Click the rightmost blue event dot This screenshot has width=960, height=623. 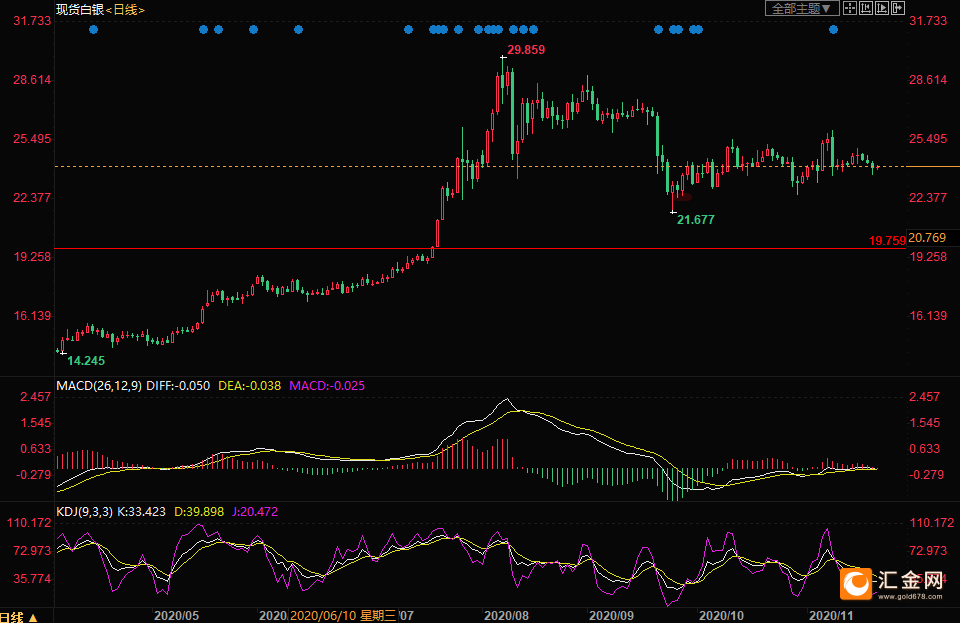pos(833,29)
